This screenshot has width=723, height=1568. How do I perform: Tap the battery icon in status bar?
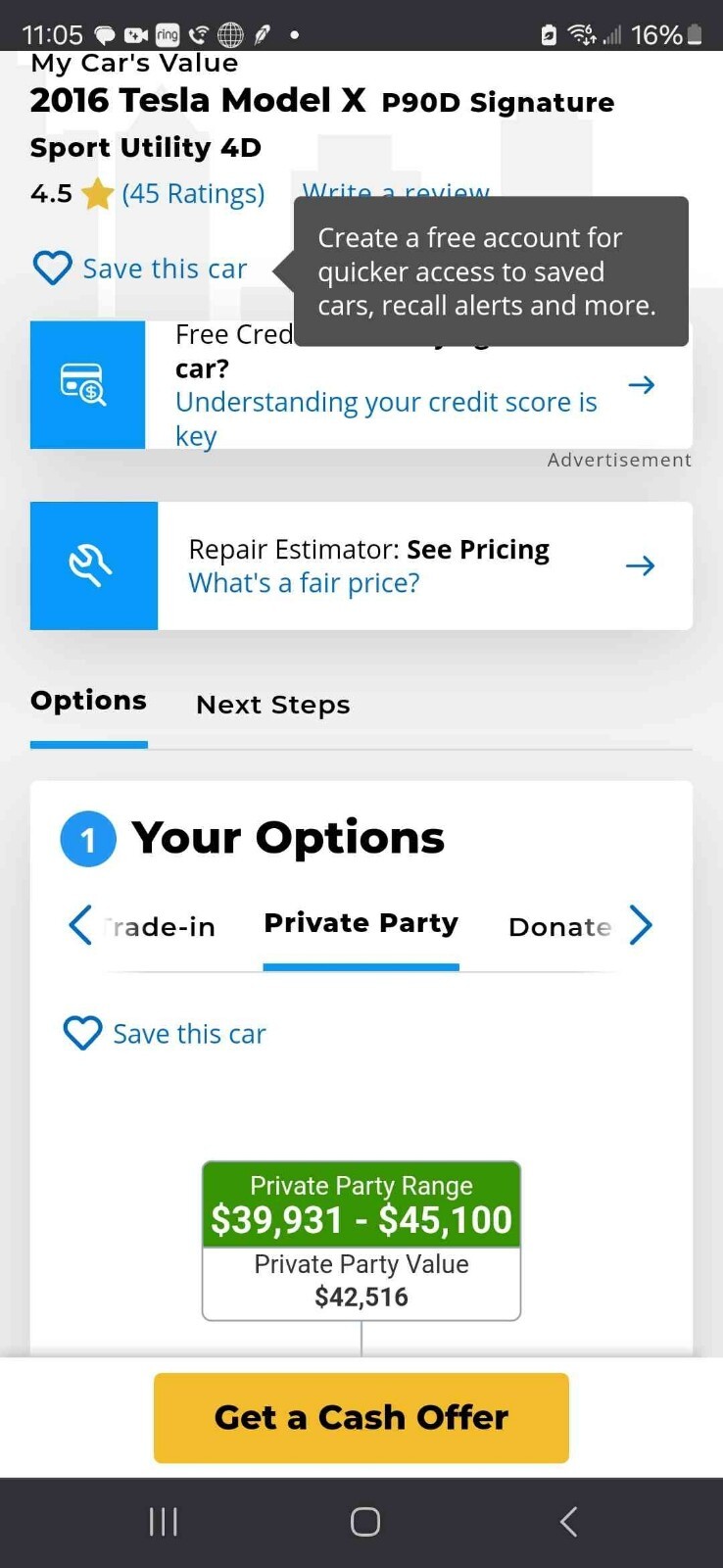click(695, 35)
